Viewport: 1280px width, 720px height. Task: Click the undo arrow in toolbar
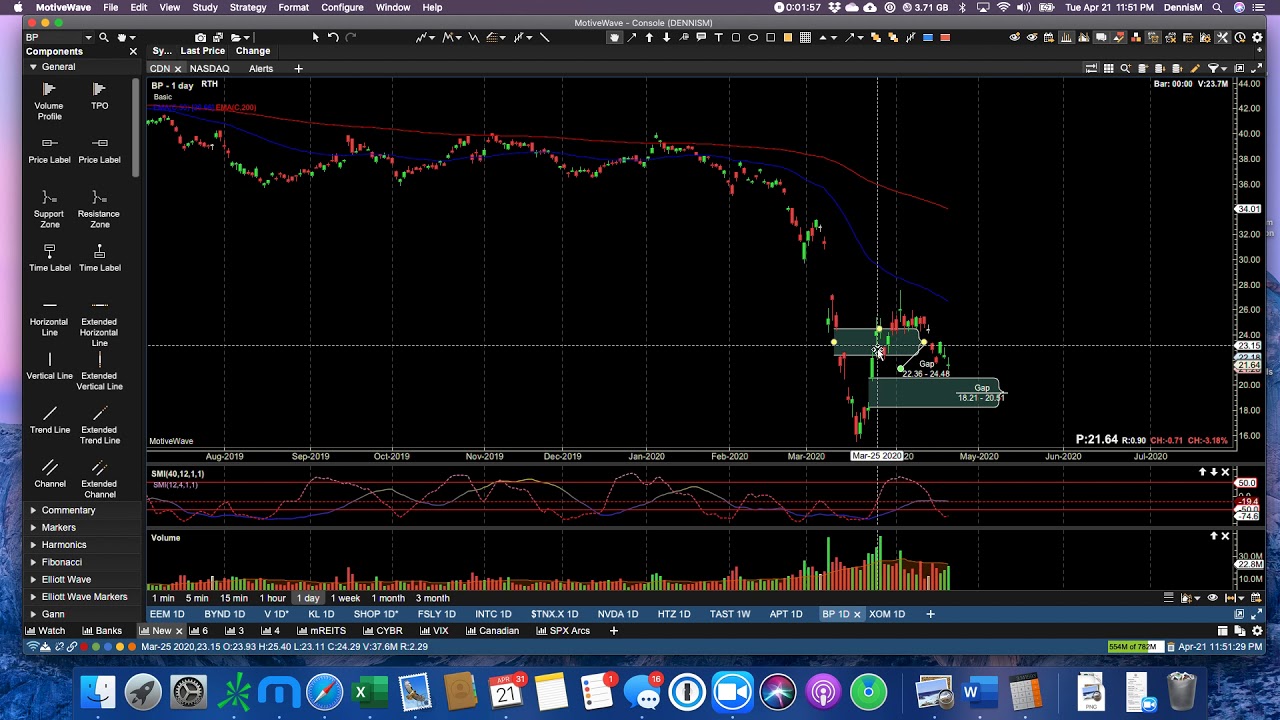point(333,37)
